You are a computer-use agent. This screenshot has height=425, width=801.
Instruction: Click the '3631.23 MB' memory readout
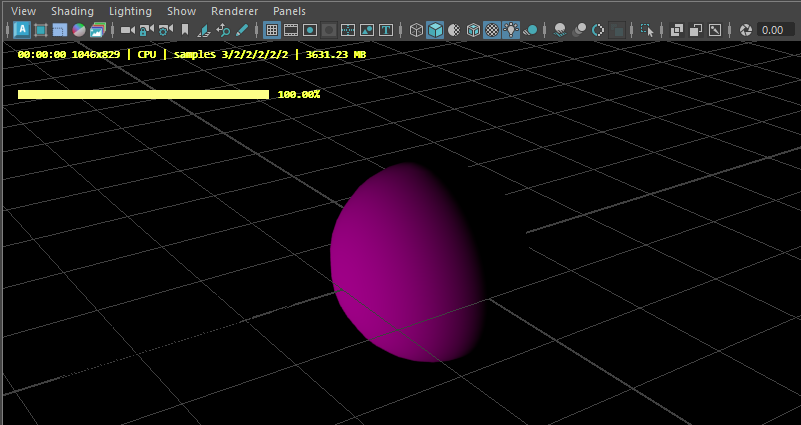tap(336, 54)
